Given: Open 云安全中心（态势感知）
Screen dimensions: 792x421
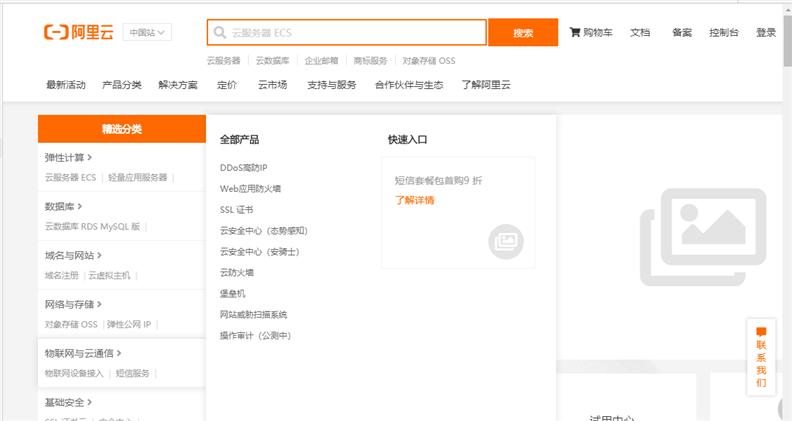Looking at the screenshot, I should [x=264, y=231].
